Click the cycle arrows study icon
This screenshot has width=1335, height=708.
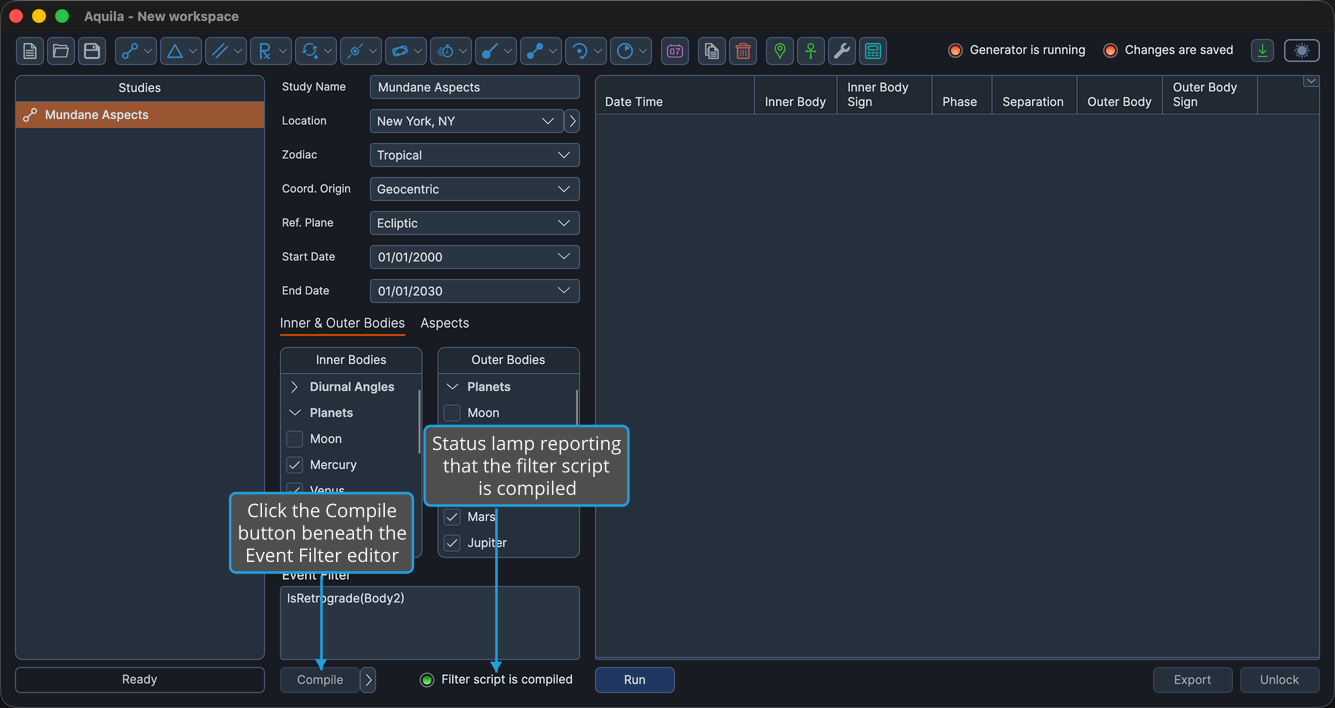(x=309, y=51)
